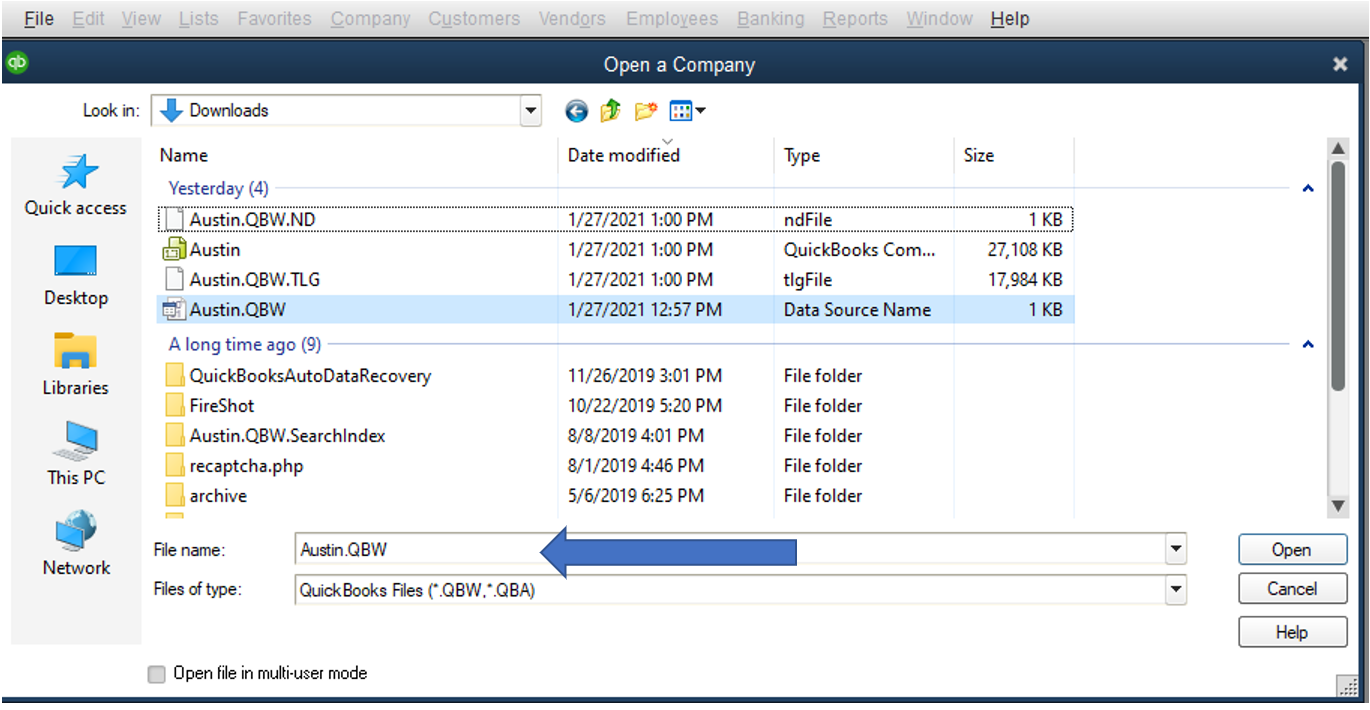The image size is (1370, 710).
Task: Click the date 5/6/2019 6:25 PM
Action: pos(636,496)
